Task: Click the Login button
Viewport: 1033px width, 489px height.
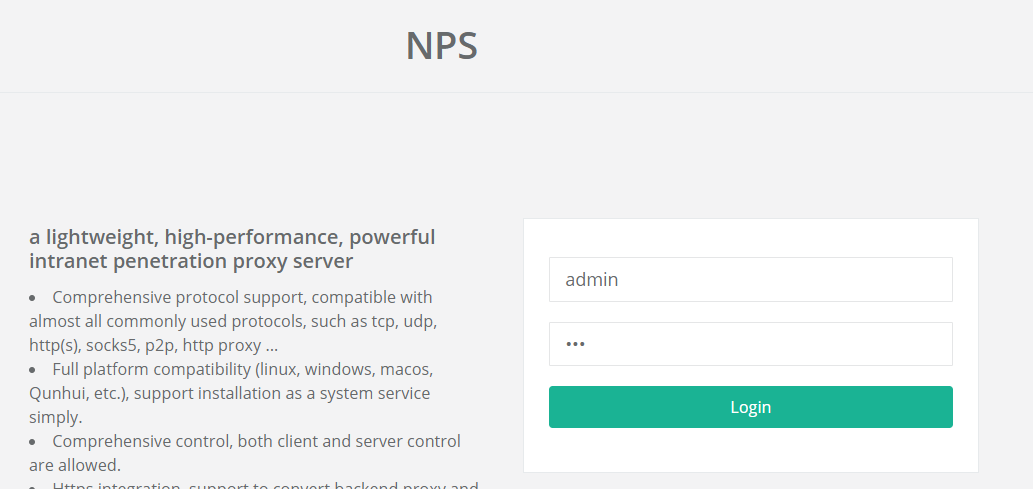Action: (x=750, y=407)
